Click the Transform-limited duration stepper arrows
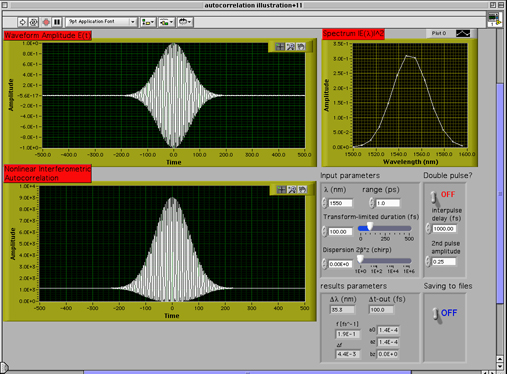 (324, 231)
